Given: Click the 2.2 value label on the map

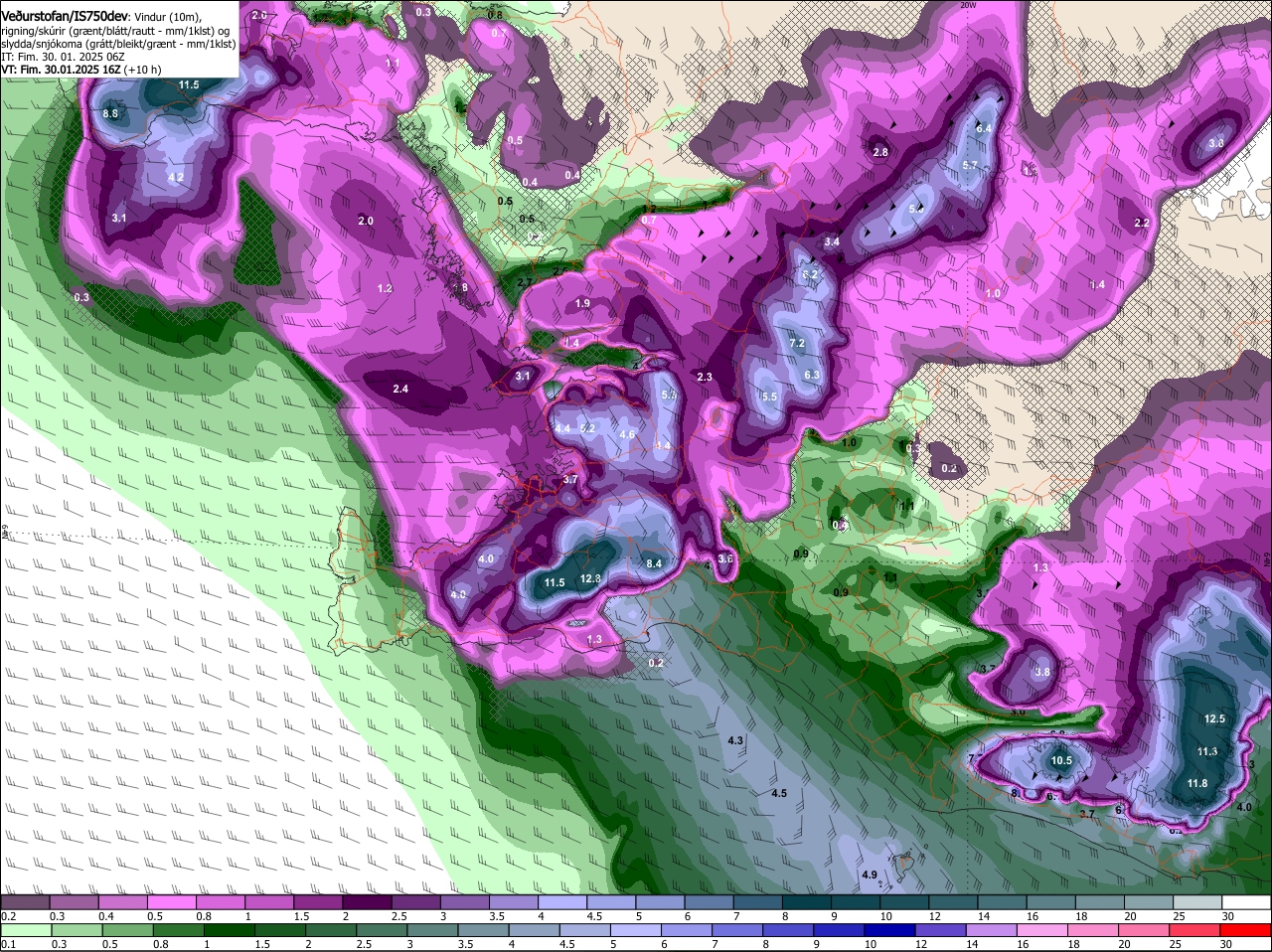Looking at the screenshot, I should (1142, 223).
